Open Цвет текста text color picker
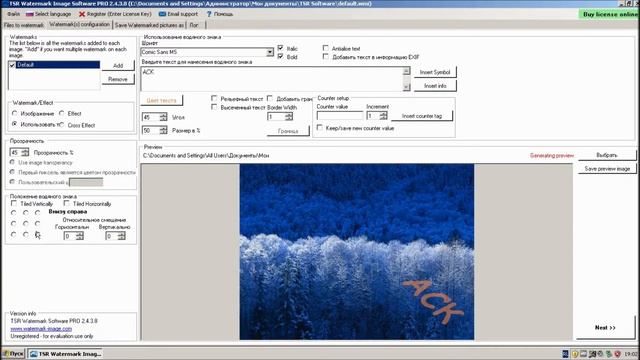The width and height of the screenshot is (640, 360). 162,100
